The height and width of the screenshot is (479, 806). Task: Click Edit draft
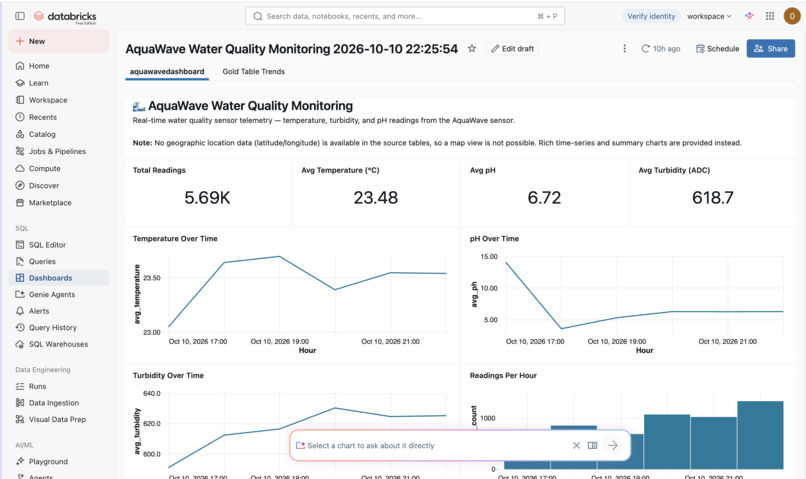(512, 49)
